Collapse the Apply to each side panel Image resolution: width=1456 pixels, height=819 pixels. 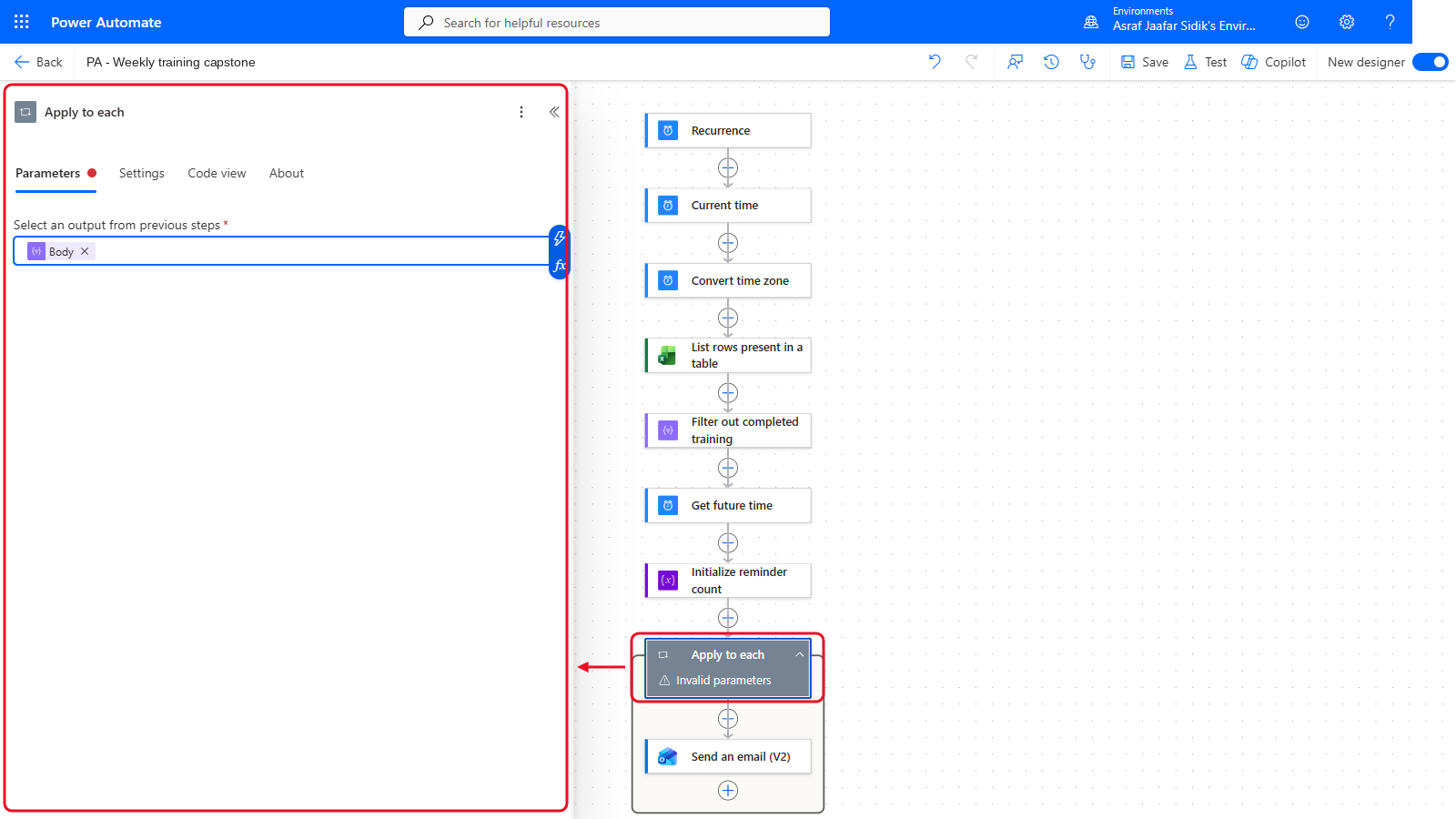pos(554,112)
